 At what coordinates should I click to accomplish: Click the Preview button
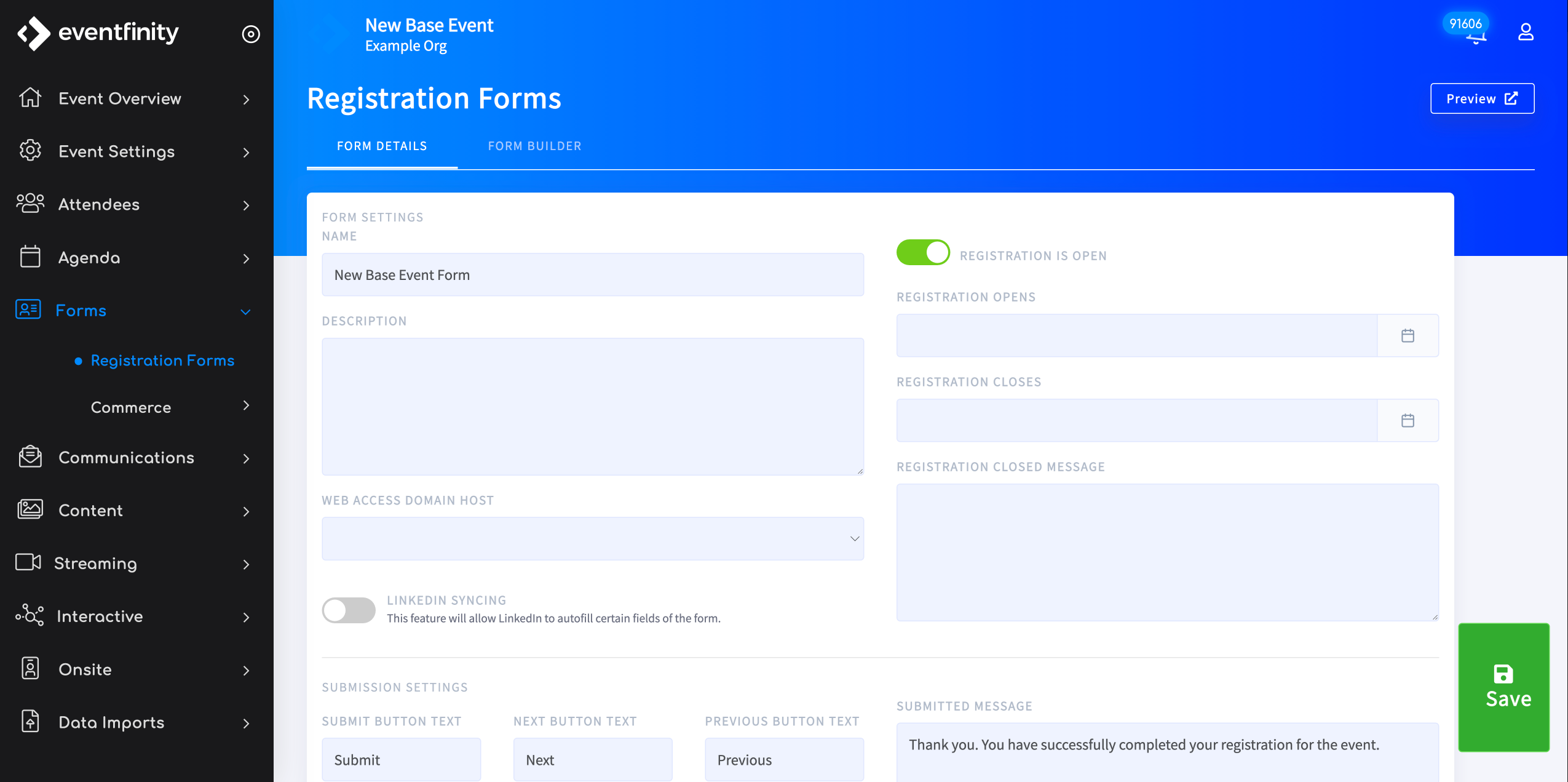(1482, 98)
